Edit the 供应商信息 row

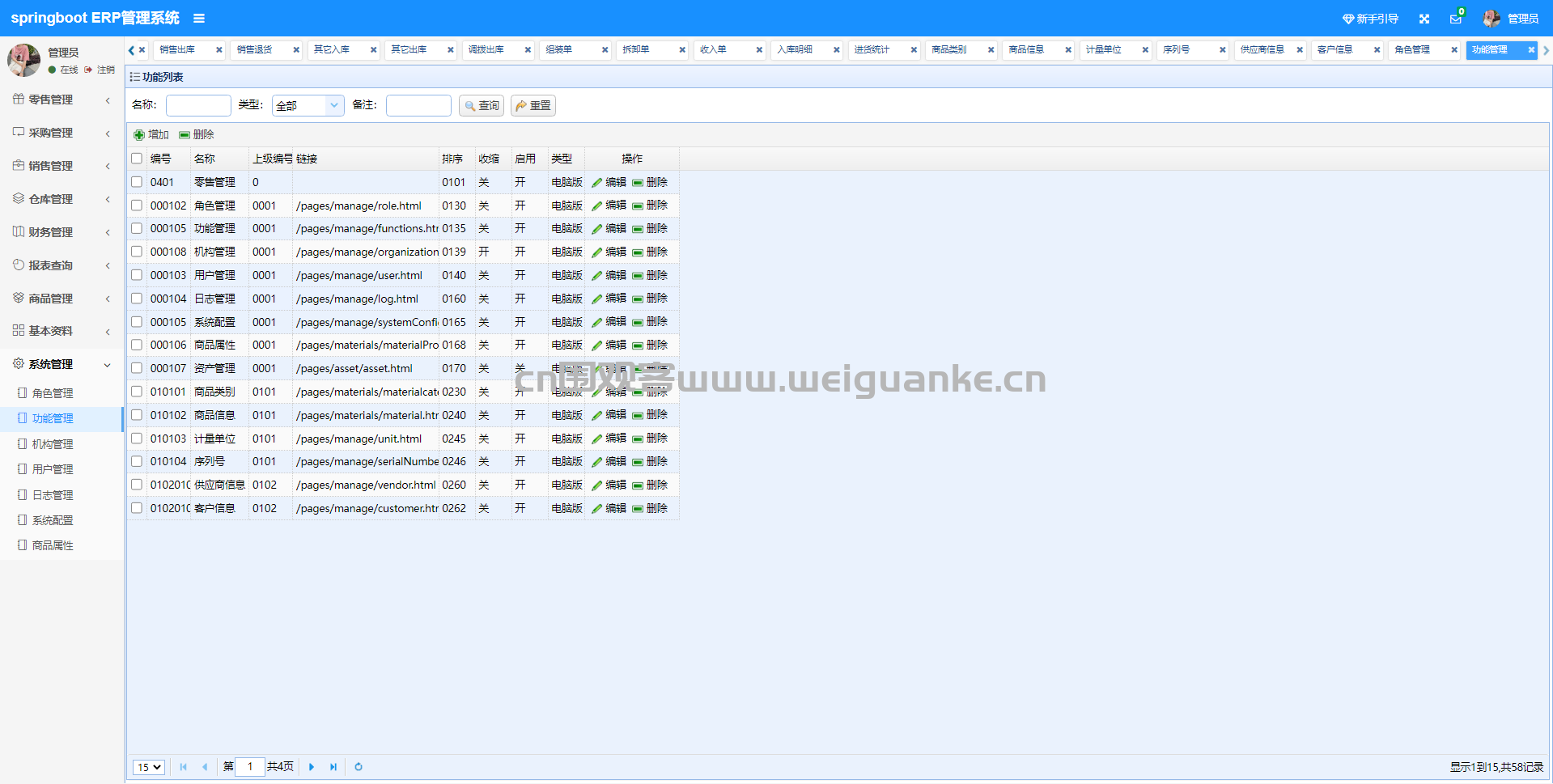[x=609, y=485]
